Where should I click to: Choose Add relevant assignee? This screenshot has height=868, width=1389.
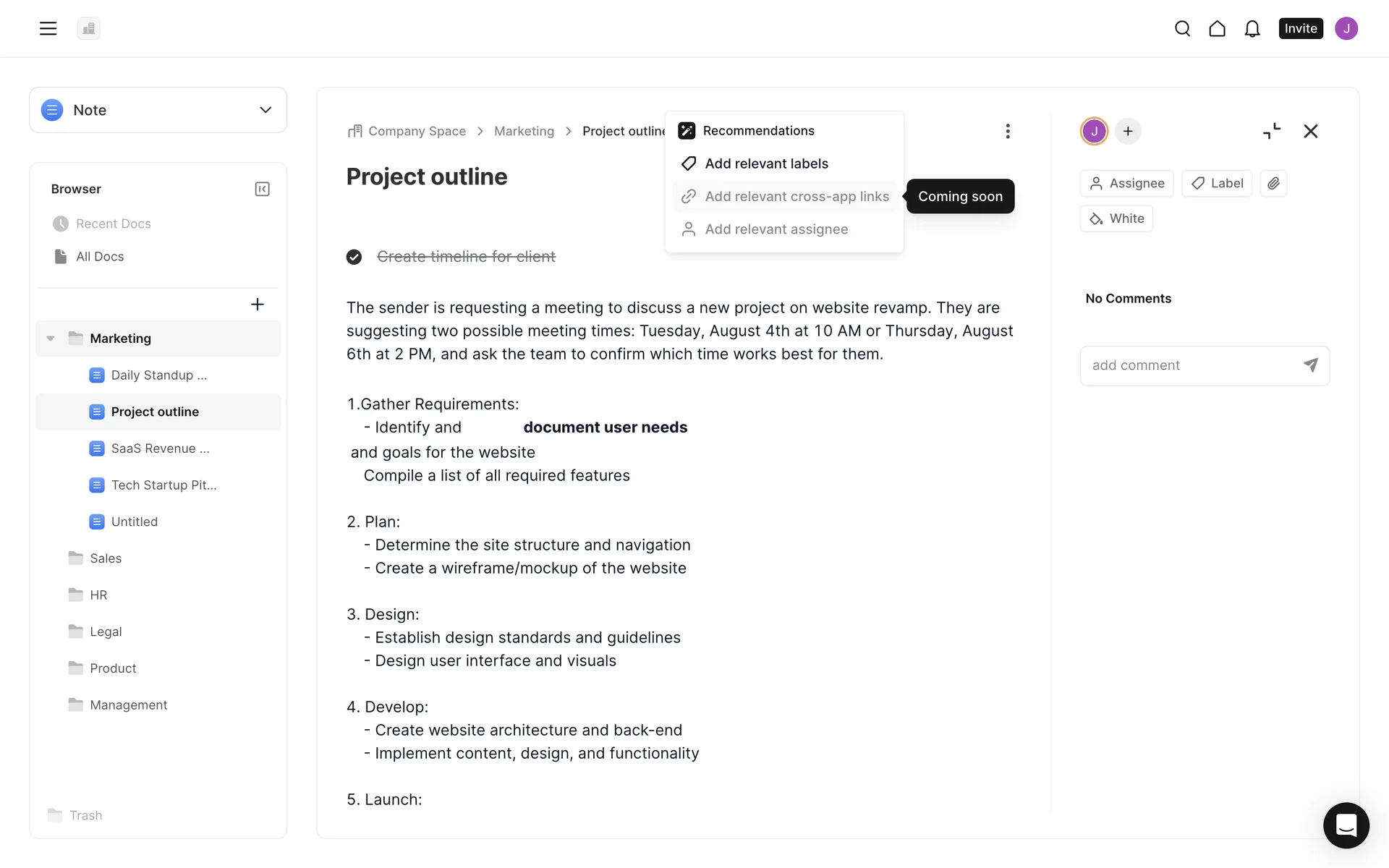tap(776, 229)
